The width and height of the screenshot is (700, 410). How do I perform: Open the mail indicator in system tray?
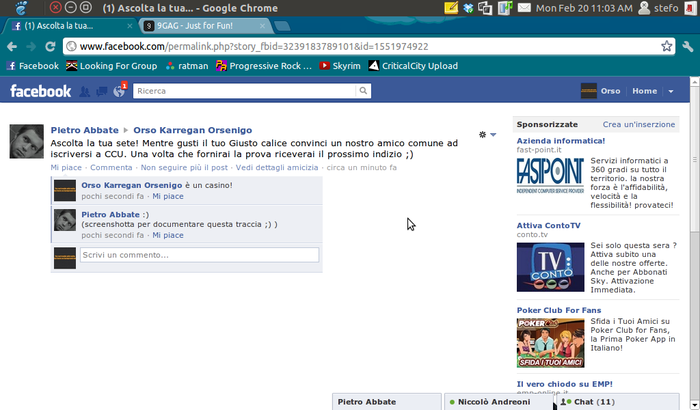click(524, 8)
